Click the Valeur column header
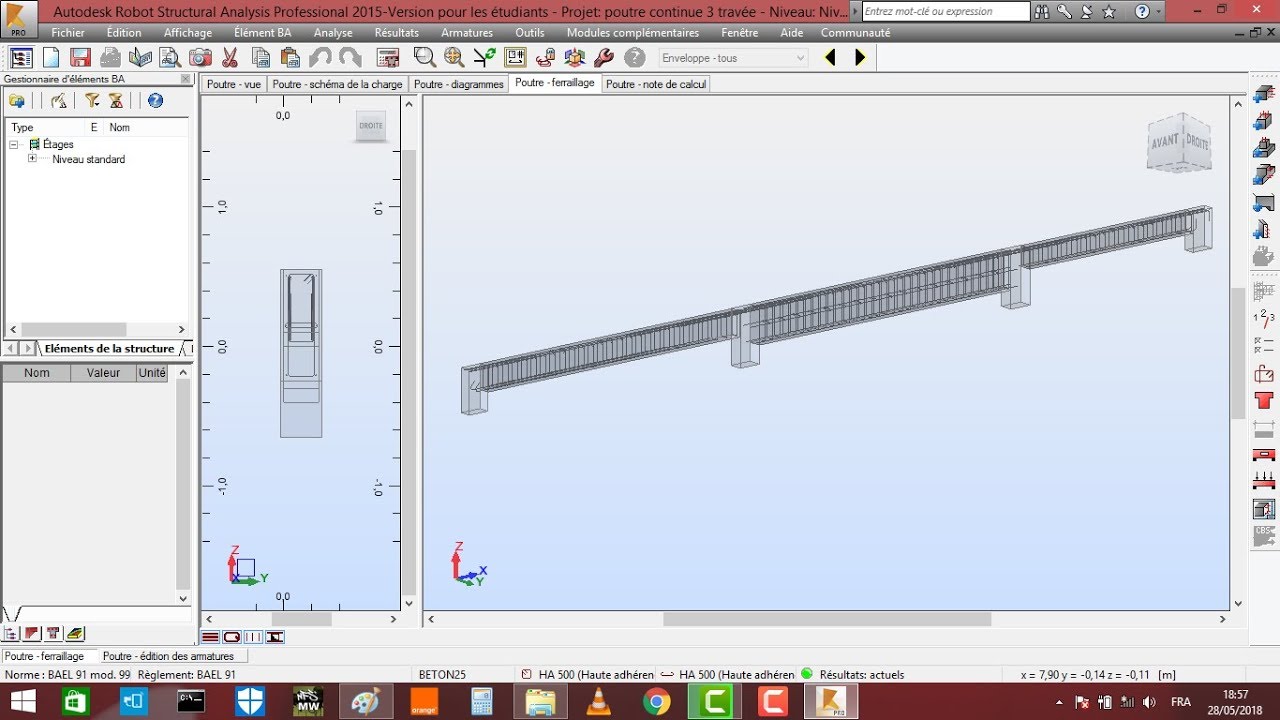This screenshot has height=720, width=1280. tap(103, 373)
